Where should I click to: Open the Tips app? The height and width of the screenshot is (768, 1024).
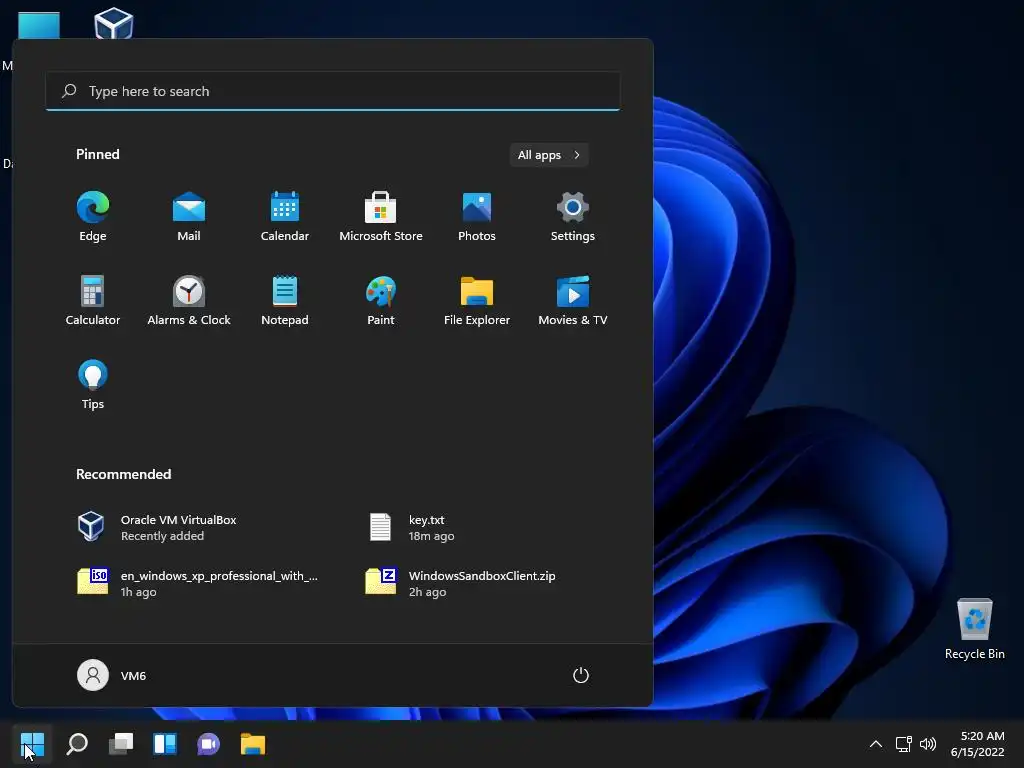93,385
